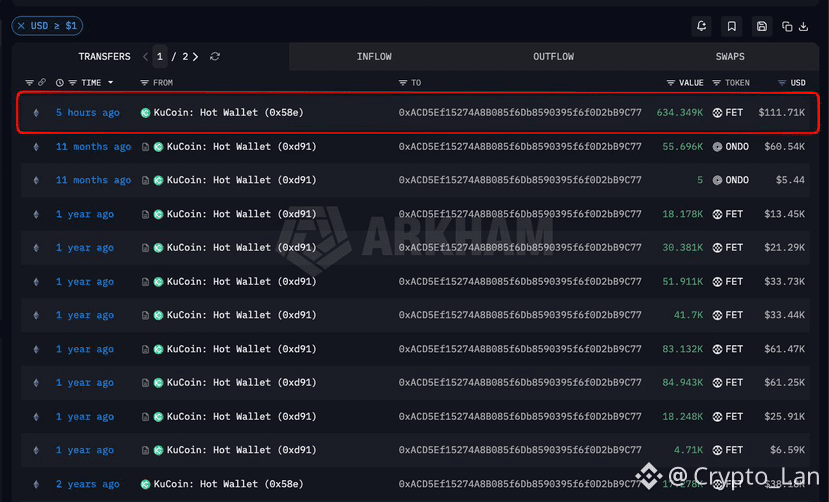
Task: Click the 18.248K value
Action: tap(683, 416)
